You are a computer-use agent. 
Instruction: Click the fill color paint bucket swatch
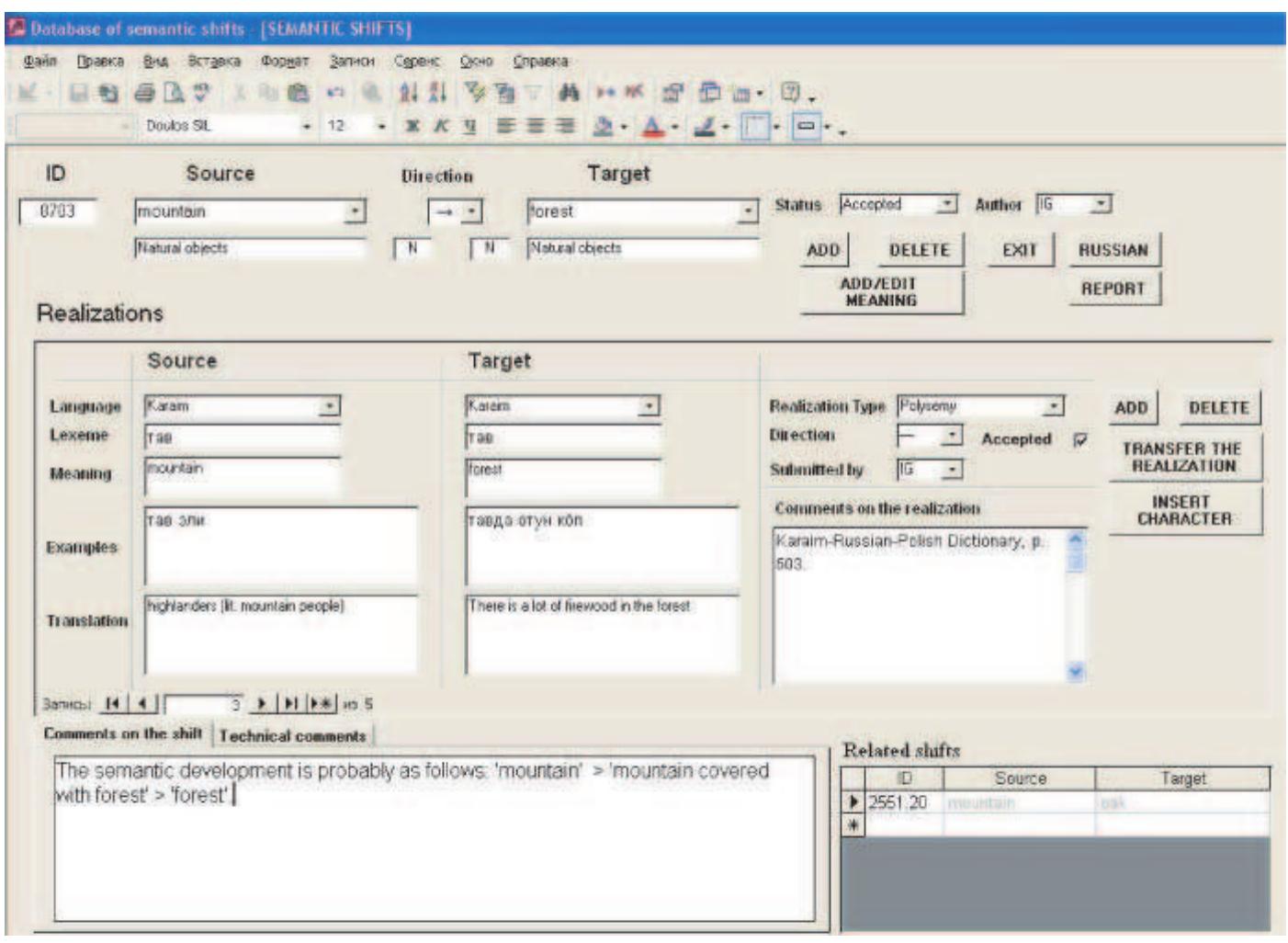pos(603,126)
